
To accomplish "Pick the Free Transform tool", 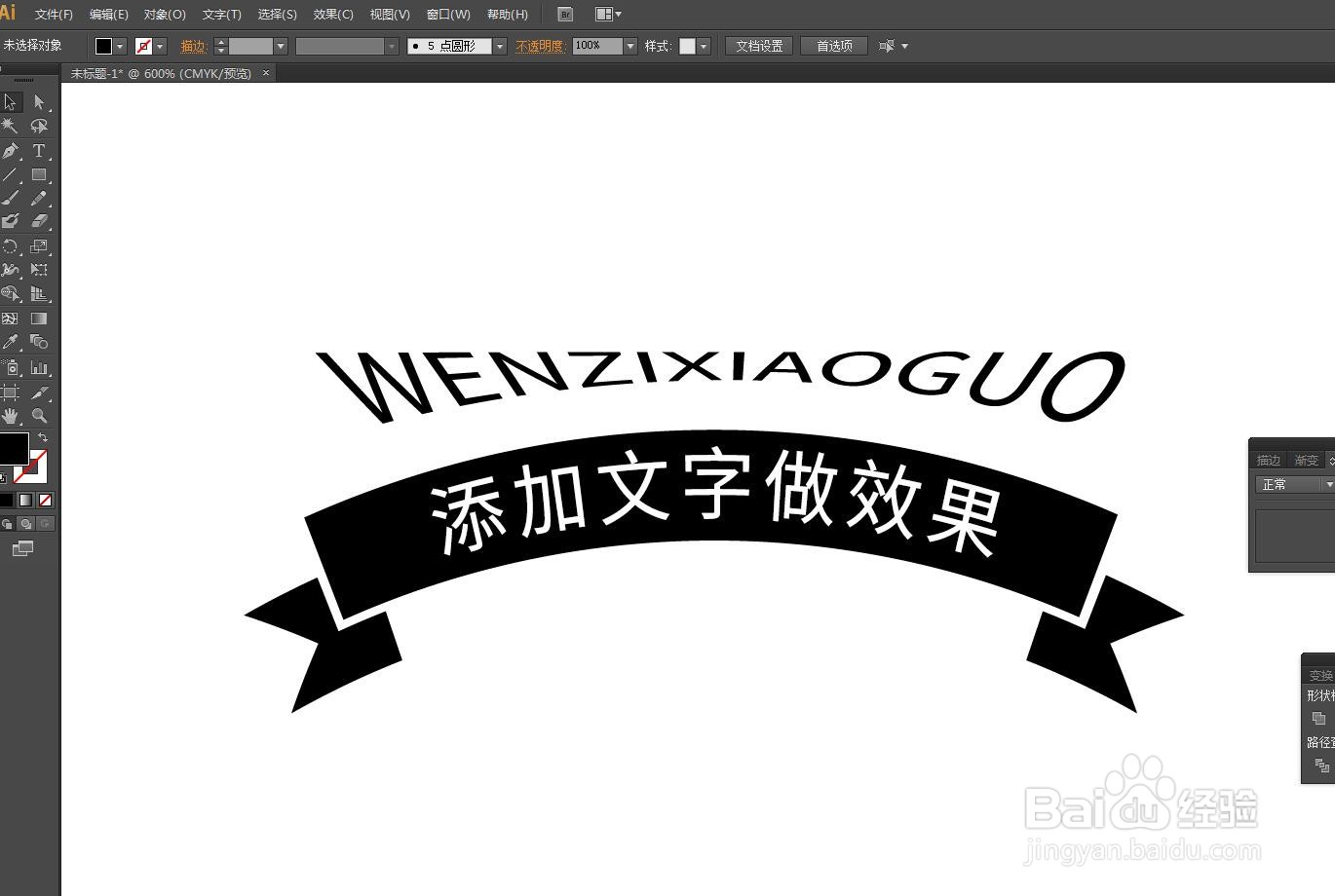I will pos(39,270).
